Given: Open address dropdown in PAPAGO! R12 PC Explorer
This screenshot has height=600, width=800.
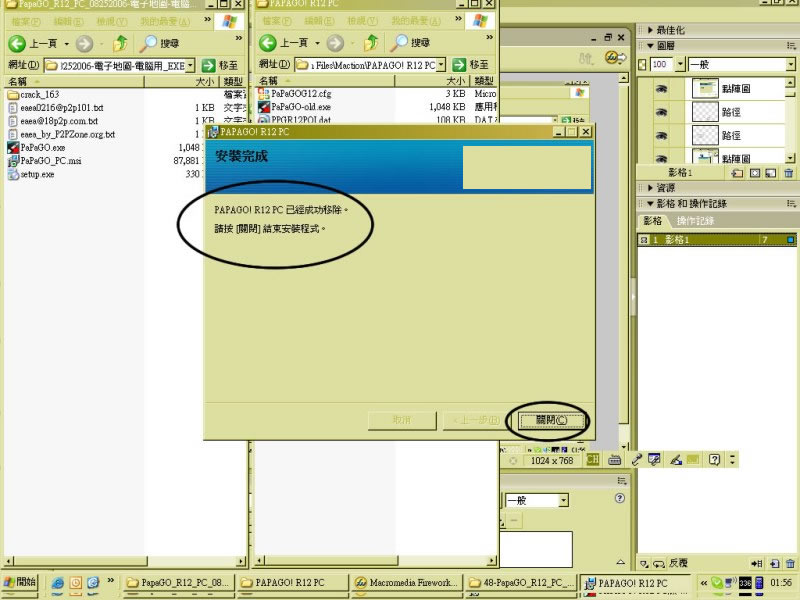Looking at the screenshot, I should coord(441,65).
